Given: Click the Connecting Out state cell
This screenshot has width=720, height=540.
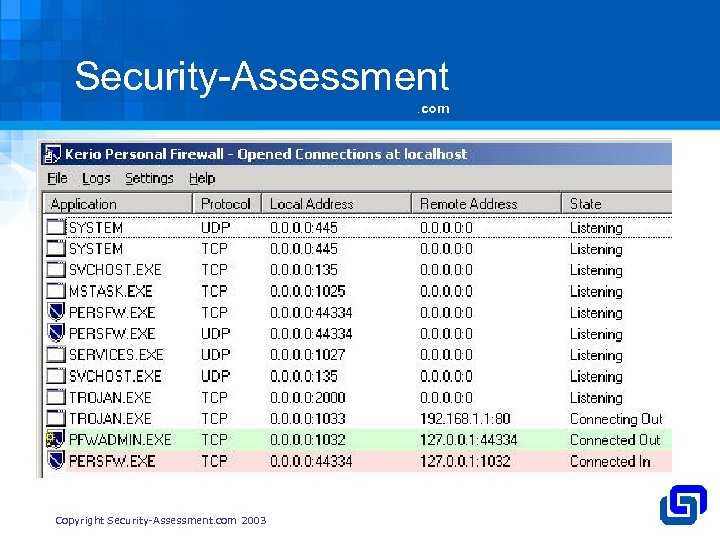Looking at the screenshot, I should (616, 419).
